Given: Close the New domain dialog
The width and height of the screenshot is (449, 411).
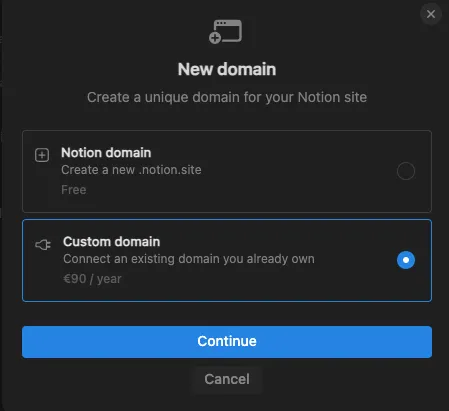Looking at the screenshot, I should tap(431, 14).
